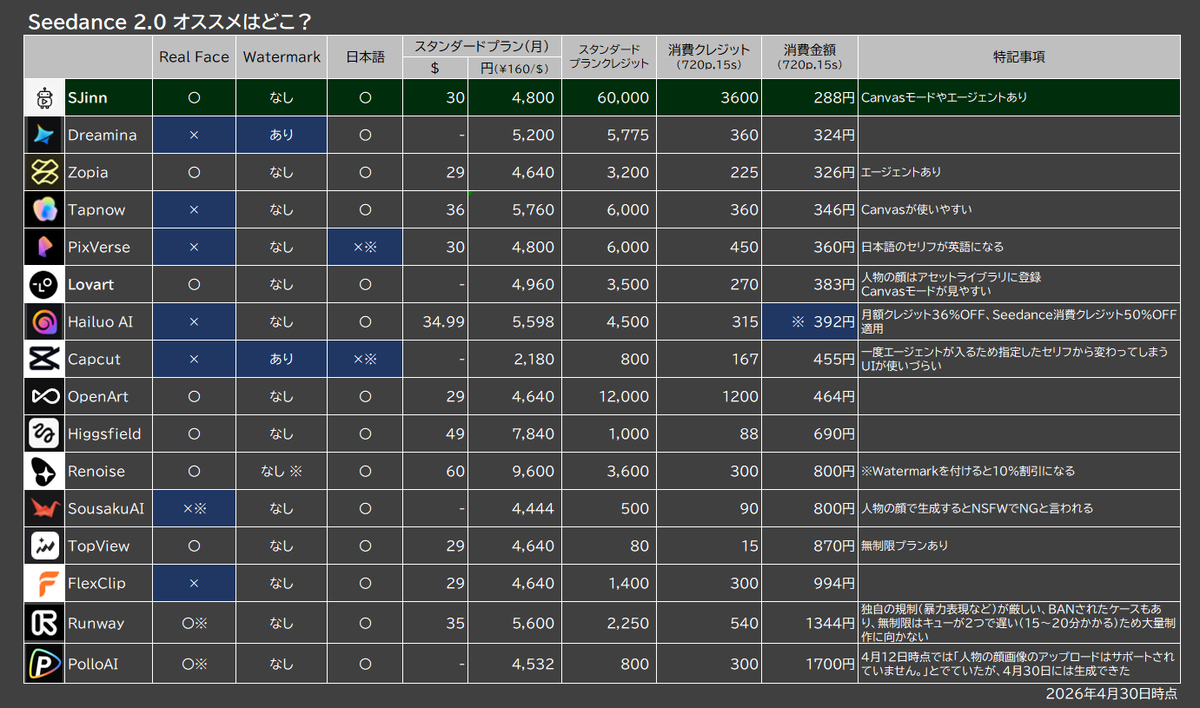1200x708 pixels.
Task: Click the TopView logo icon
Action: (x=43, y=546)
